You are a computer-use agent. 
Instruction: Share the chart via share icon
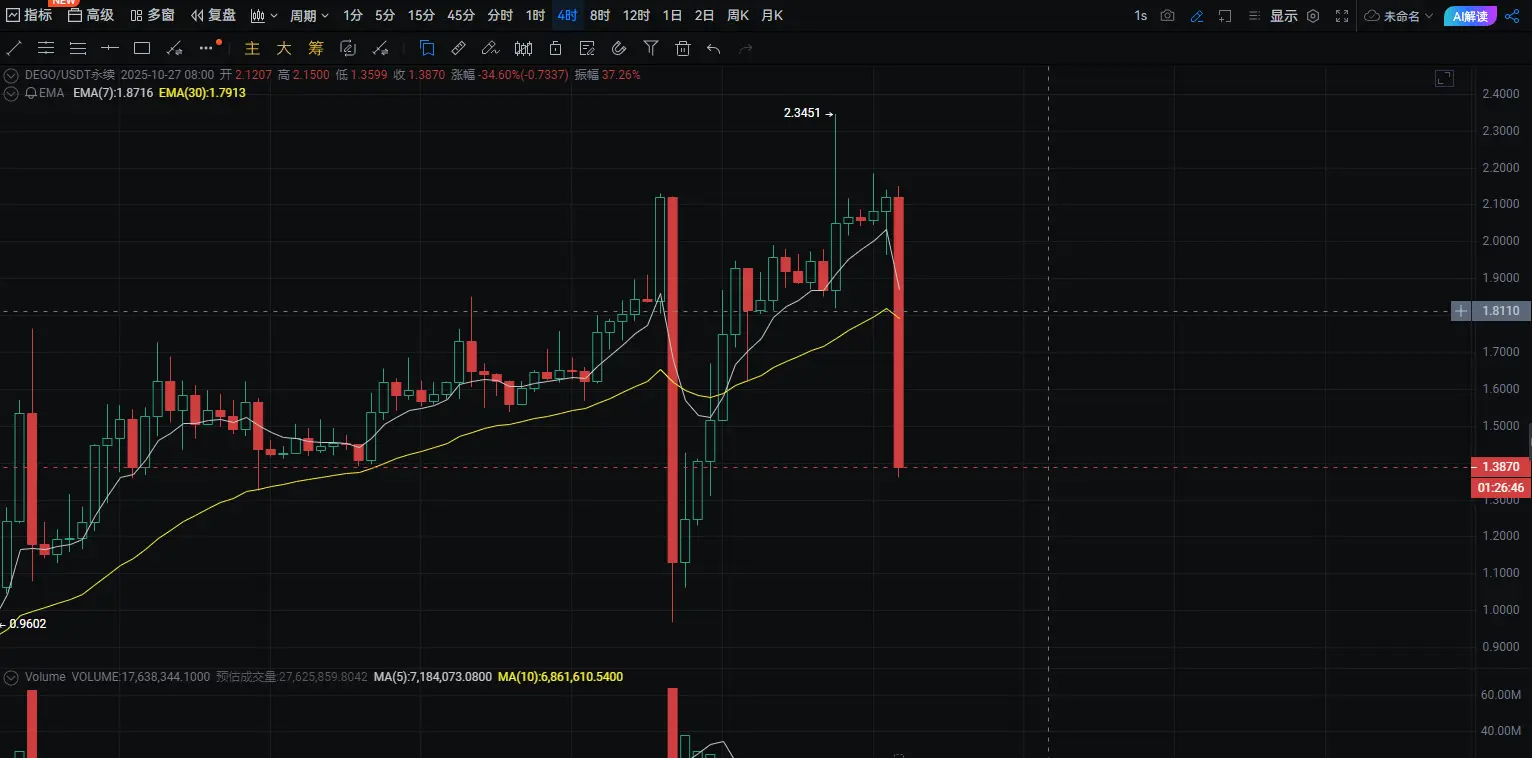coord(1512,15)
